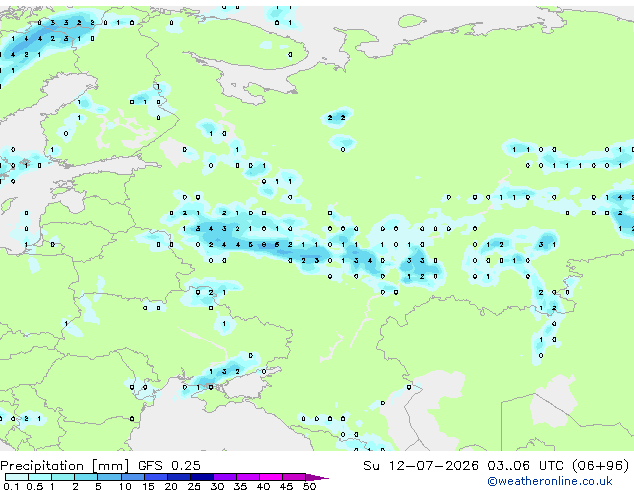
Task: Select the 2–5 mm legend color swatch
Action: click(86, 477)
